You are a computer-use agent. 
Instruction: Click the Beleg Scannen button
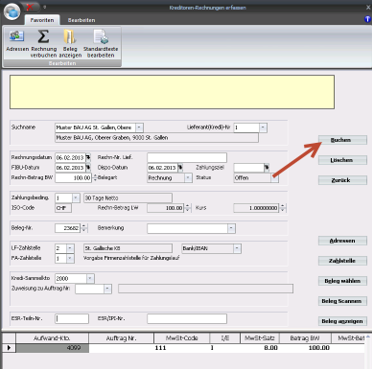pos(342,301)
